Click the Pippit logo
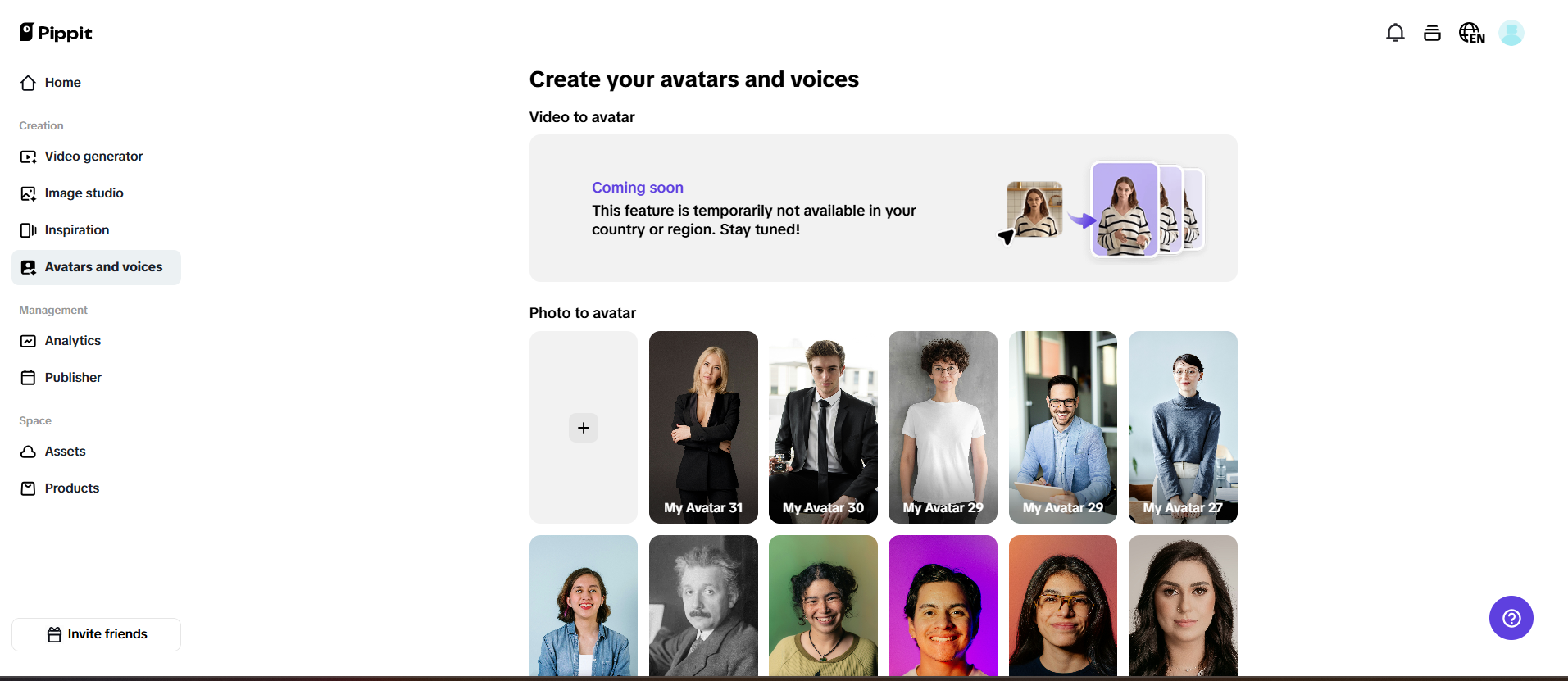Viewport: 1568px width, 681px height. tap(56, 33)
